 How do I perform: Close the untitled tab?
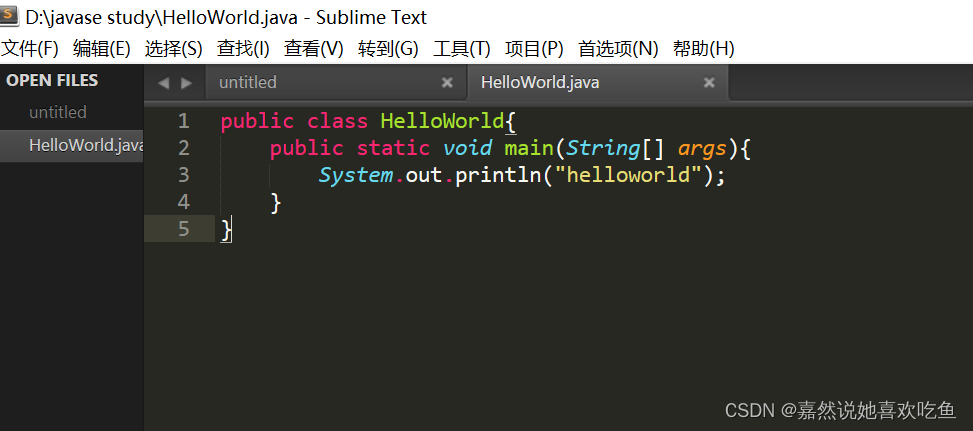447,82
